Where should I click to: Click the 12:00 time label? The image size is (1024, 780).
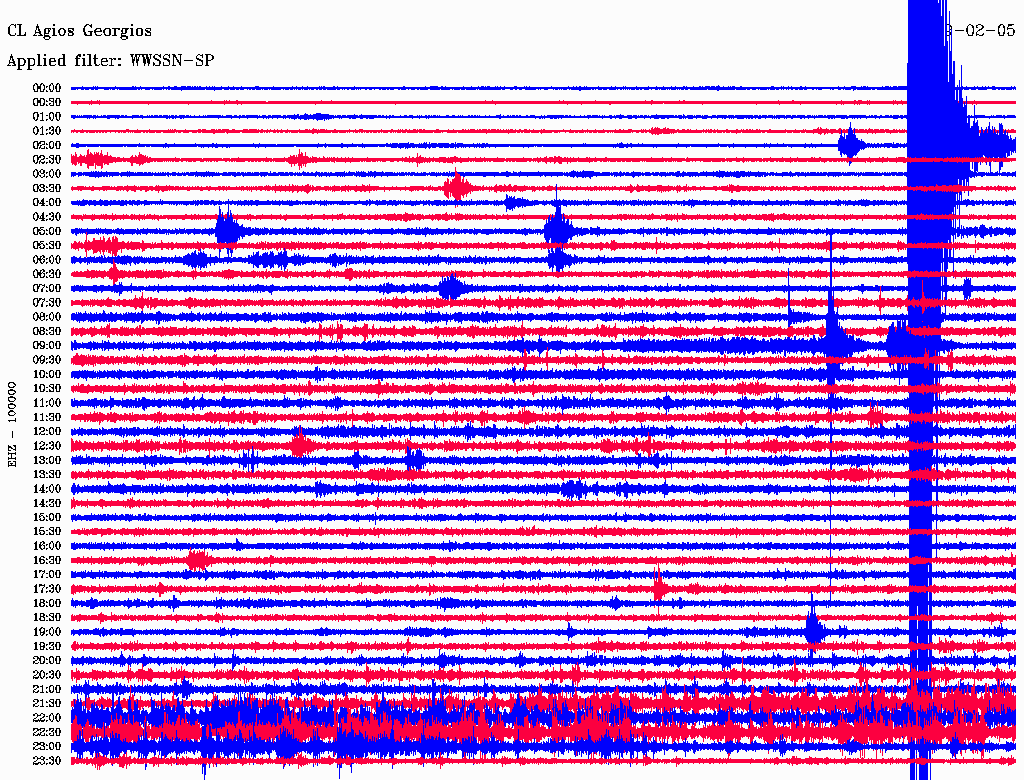click(x=47, y=431)
